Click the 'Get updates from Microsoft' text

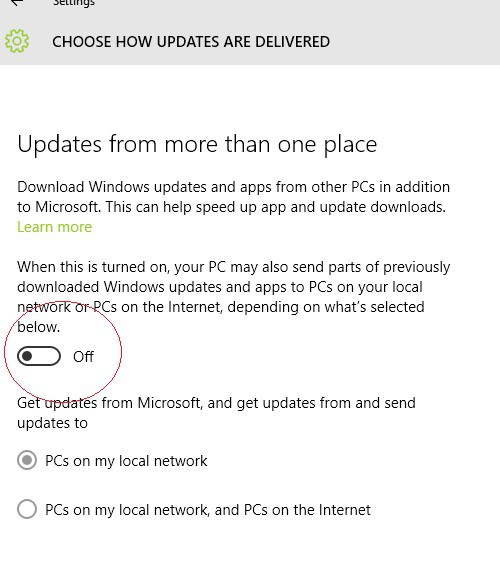coord(216,403)
